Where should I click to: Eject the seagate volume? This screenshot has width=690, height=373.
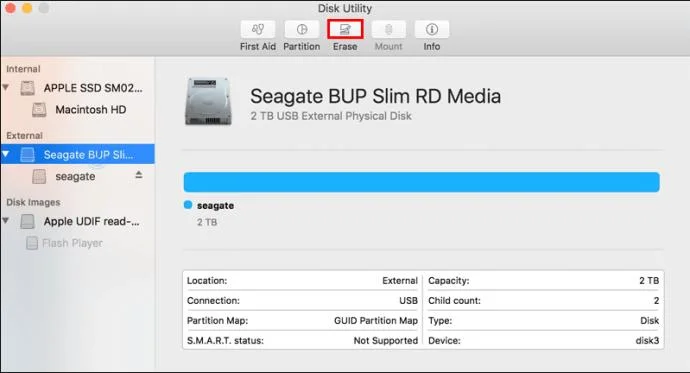[139, 175]
